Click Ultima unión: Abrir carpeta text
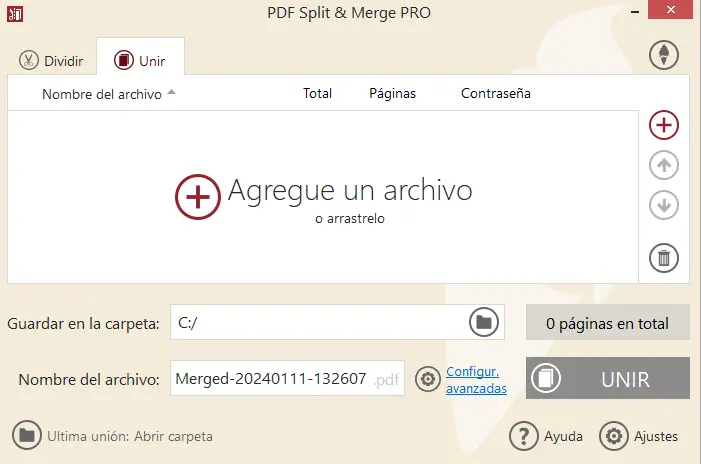701x464 pixels. coord(130,436)
